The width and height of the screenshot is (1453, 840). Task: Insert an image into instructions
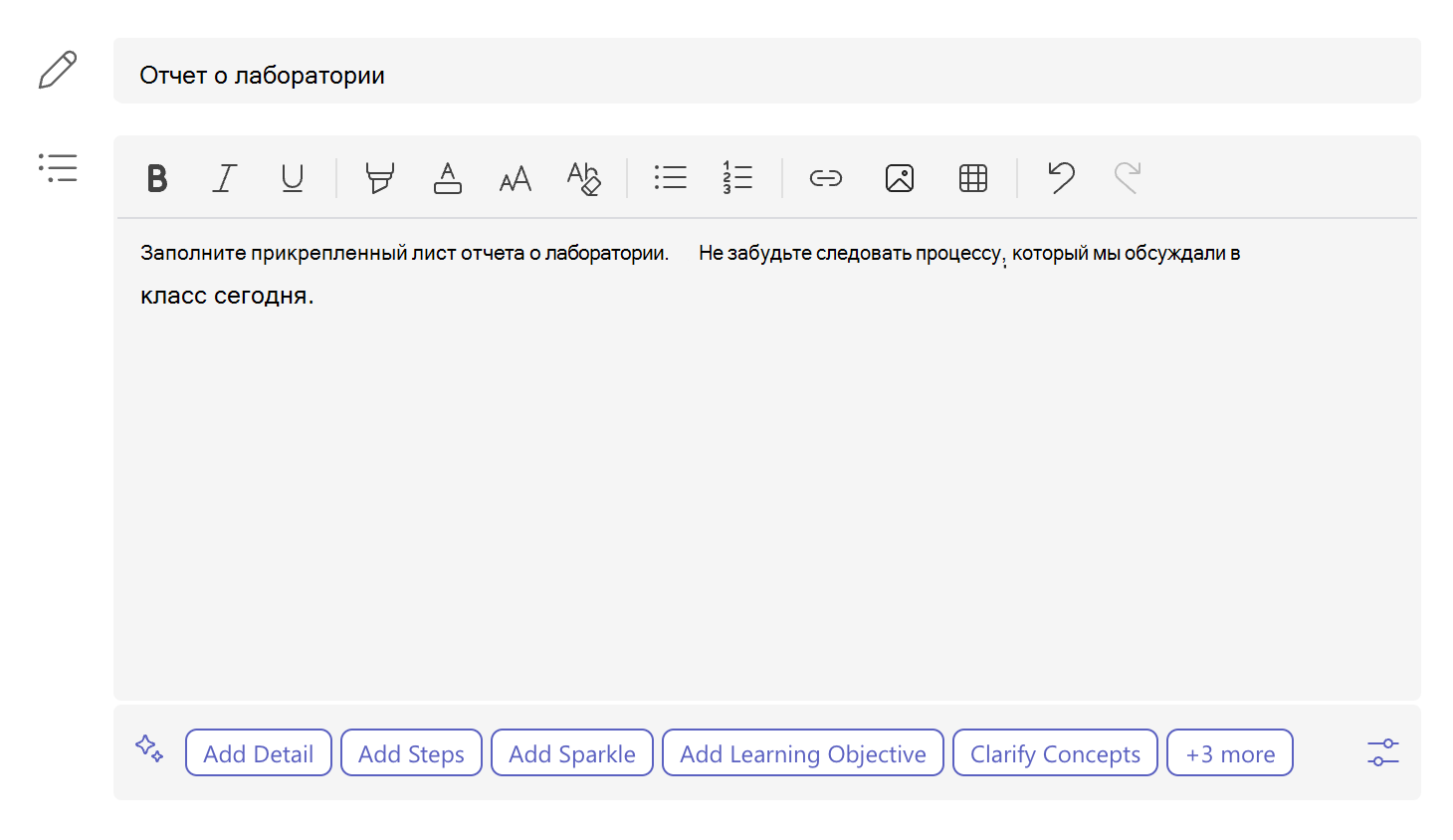tap(900, 178)
